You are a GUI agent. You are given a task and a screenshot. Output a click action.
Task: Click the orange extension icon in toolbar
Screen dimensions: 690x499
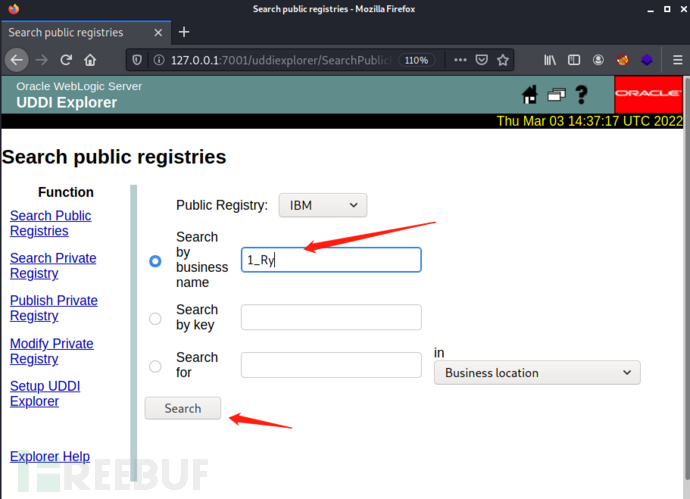click(x=622, y=60)
